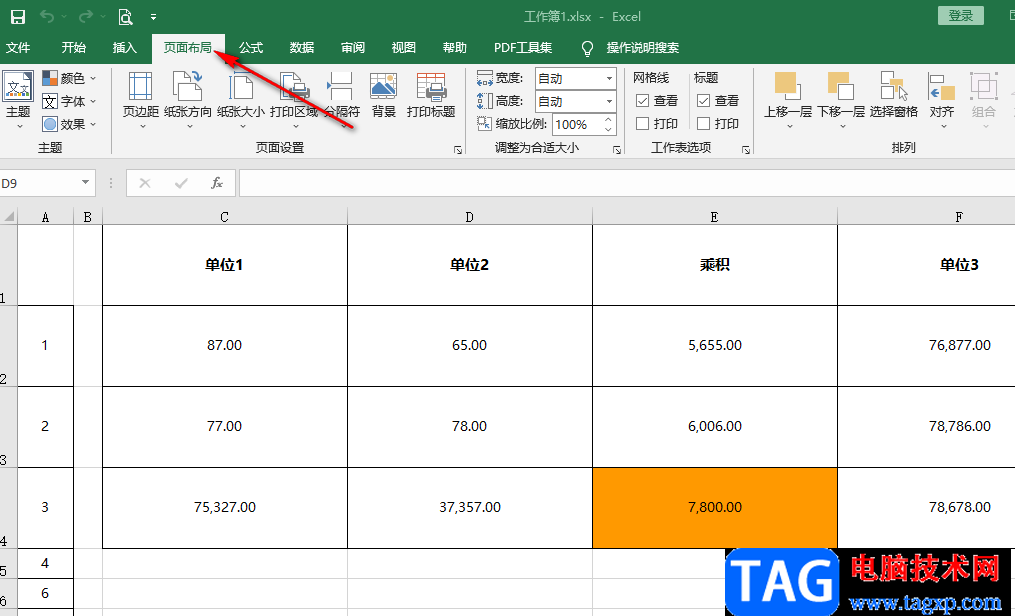The height and width of the screenshot is (616, 1015).
Task: Open Page Setup dialog launcher
Action: click(x=458, y=149)
